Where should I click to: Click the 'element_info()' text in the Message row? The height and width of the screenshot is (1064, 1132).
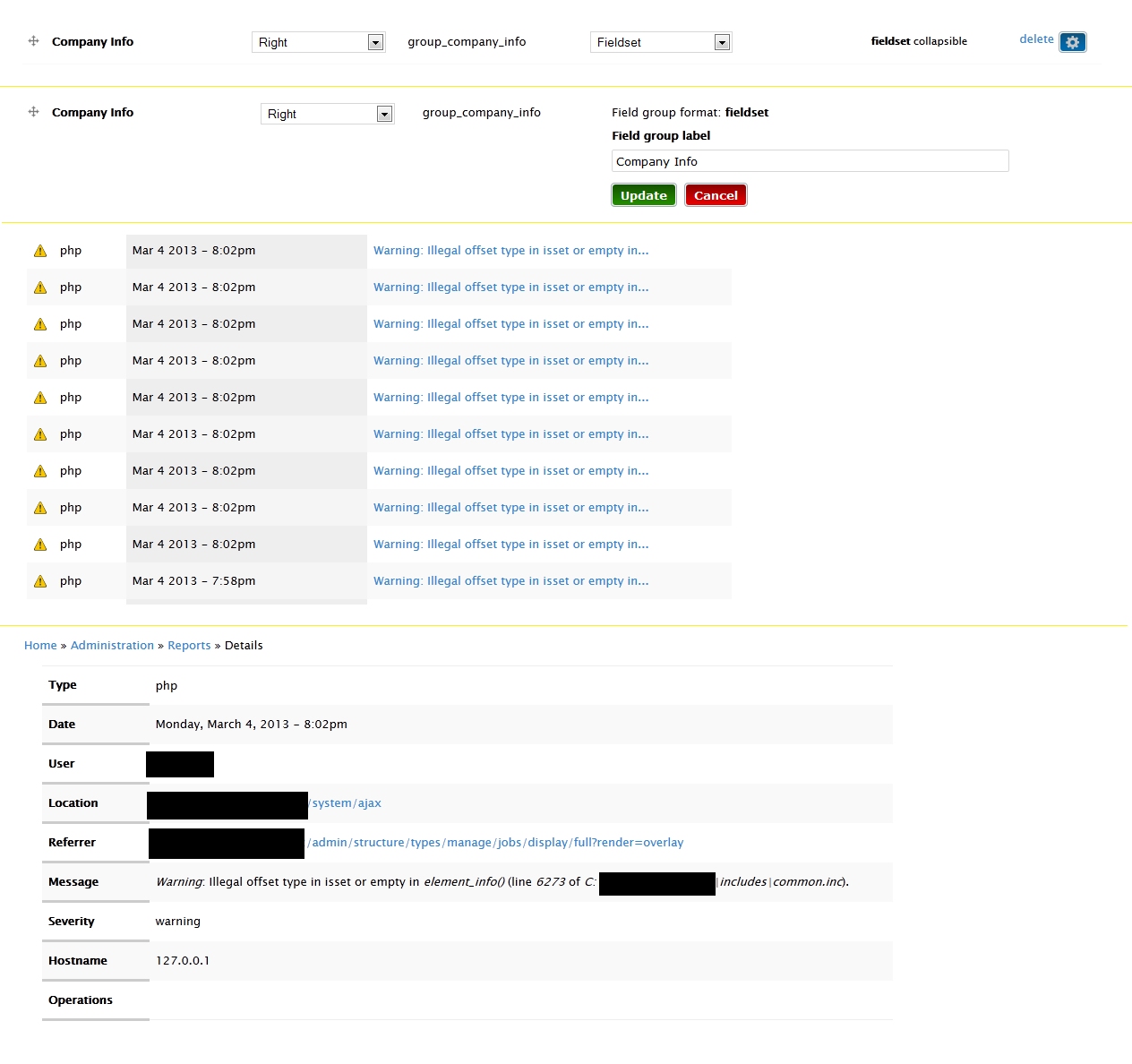tap(464, 882)
